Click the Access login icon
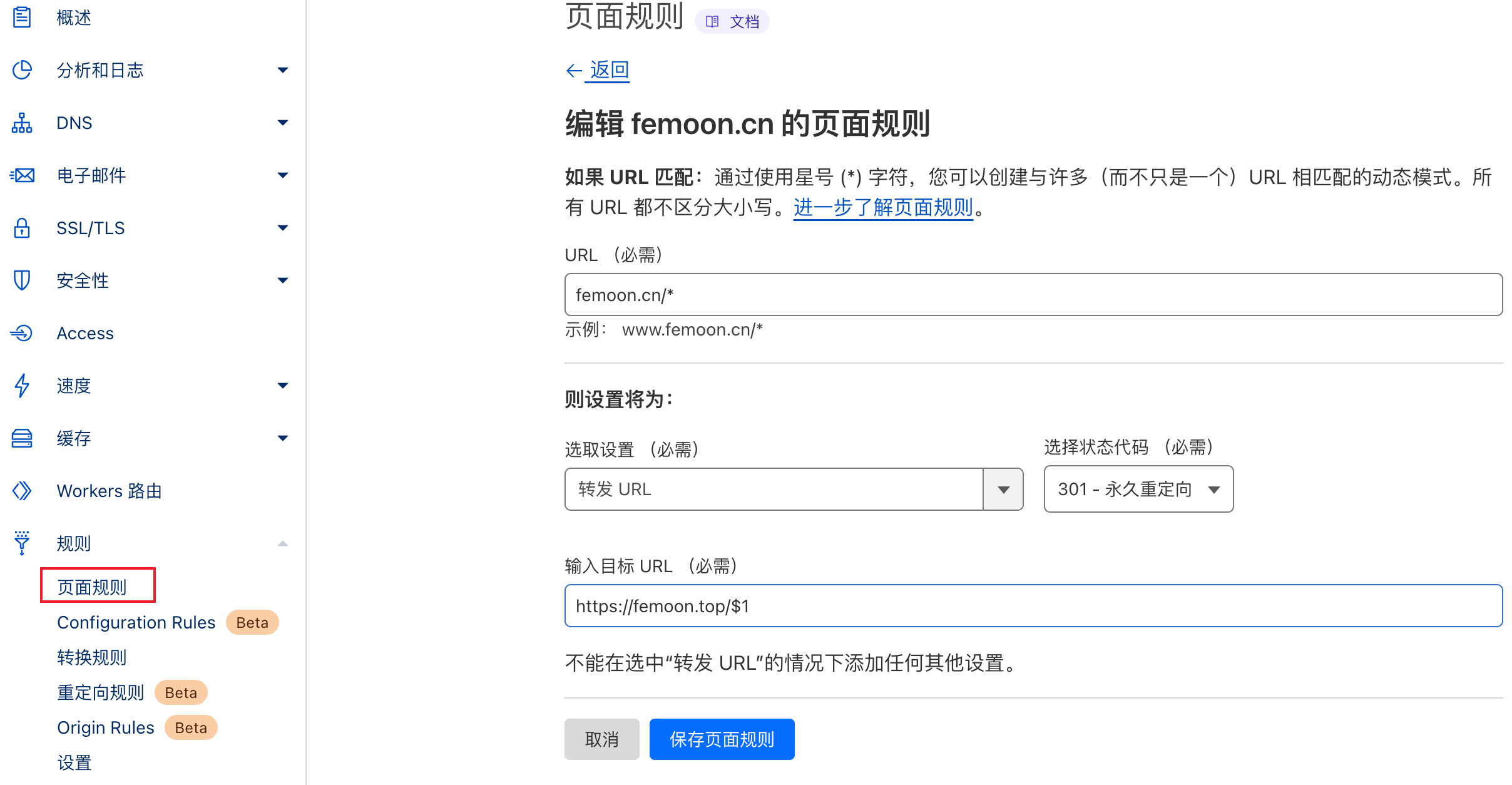The width and height of the screenshot is (1512, 785). tap(22, 333)
